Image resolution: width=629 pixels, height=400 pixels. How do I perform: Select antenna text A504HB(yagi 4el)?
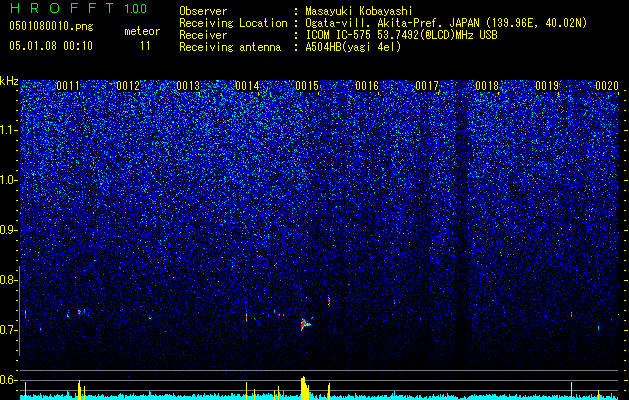353,47
